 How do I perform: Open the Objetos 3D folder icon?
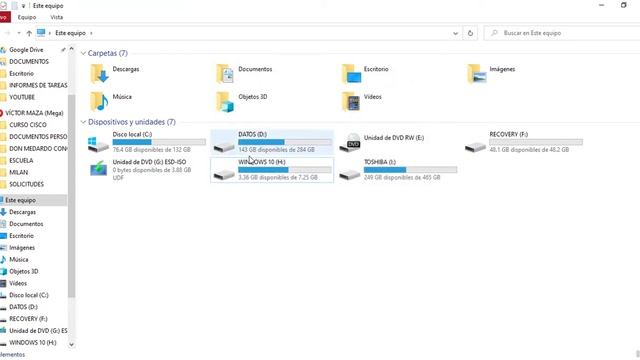(x=225, y=102)
